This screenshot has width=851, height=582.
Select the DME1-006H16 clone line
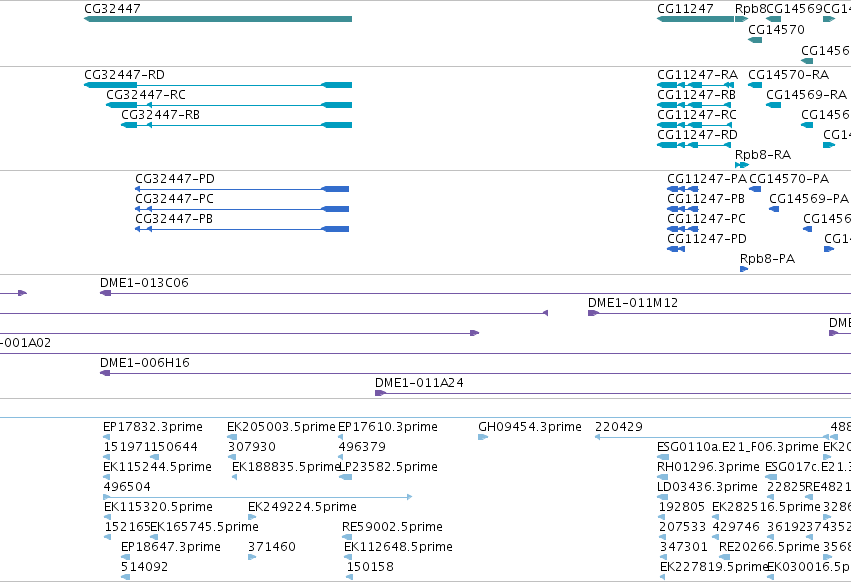pos(475,374)
